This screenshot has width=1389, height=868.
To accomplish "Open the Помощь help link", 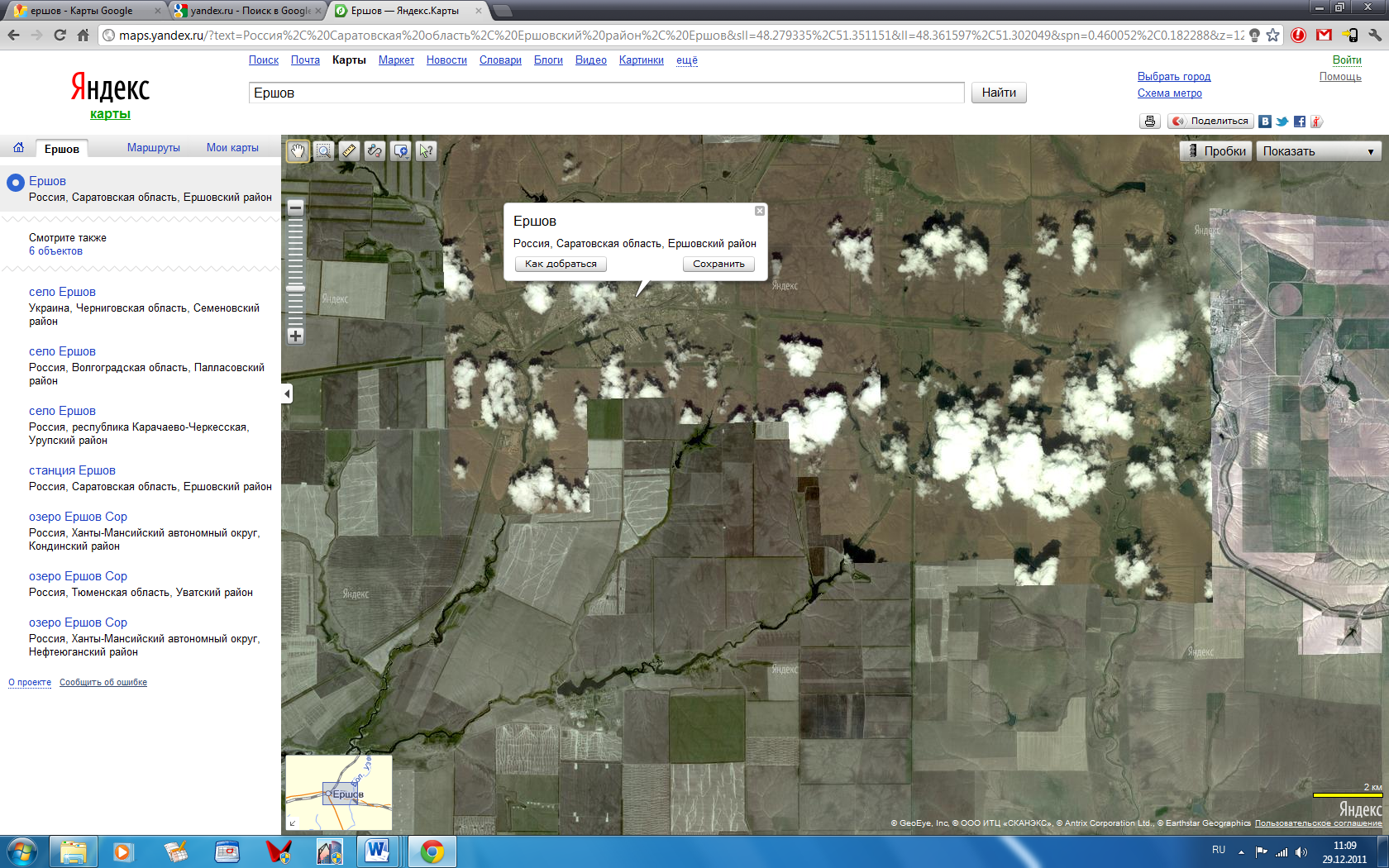I will point(1340,77).
